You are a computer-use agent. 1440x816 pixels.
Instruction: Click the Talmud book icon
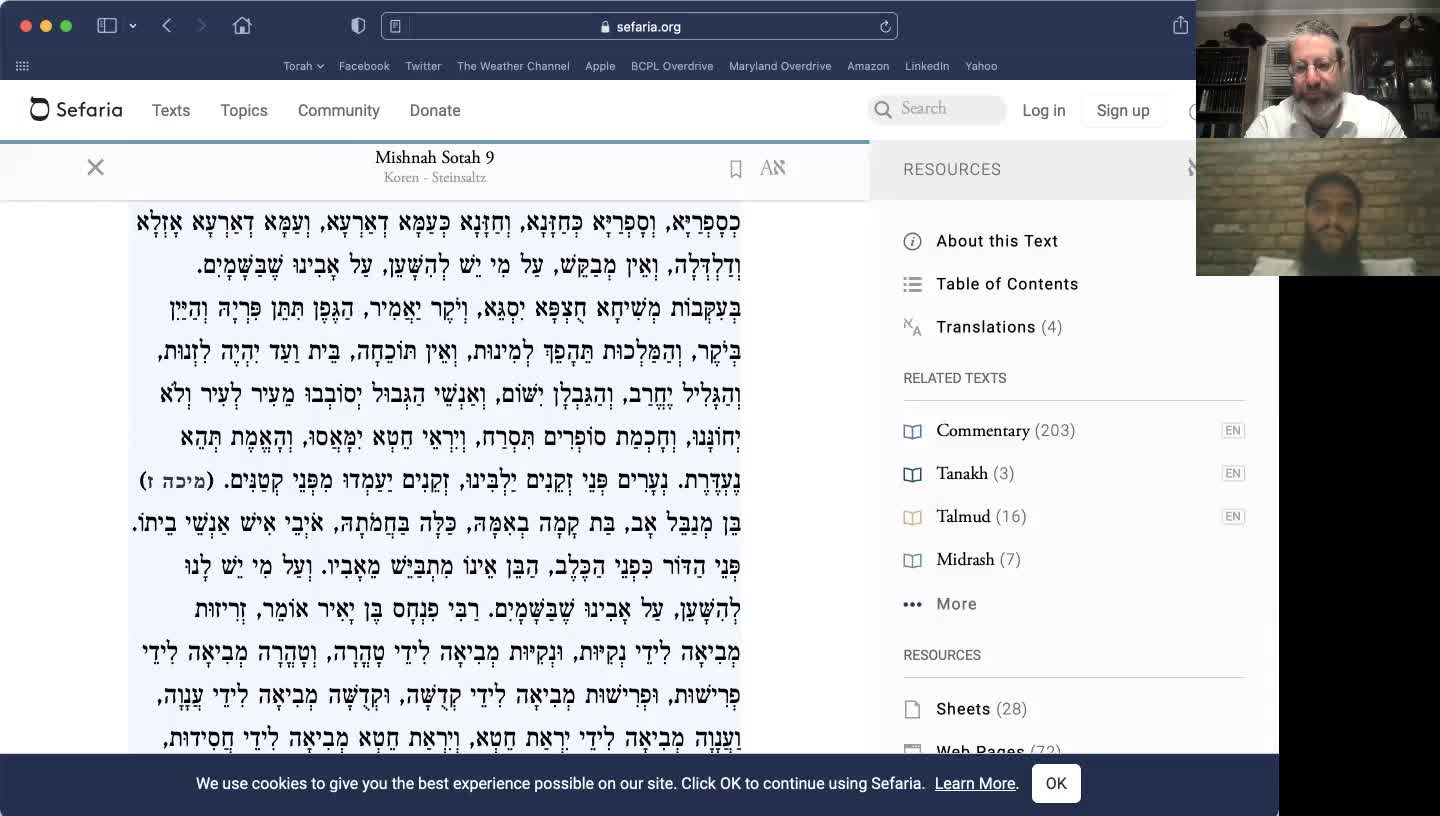click(912, 517)
